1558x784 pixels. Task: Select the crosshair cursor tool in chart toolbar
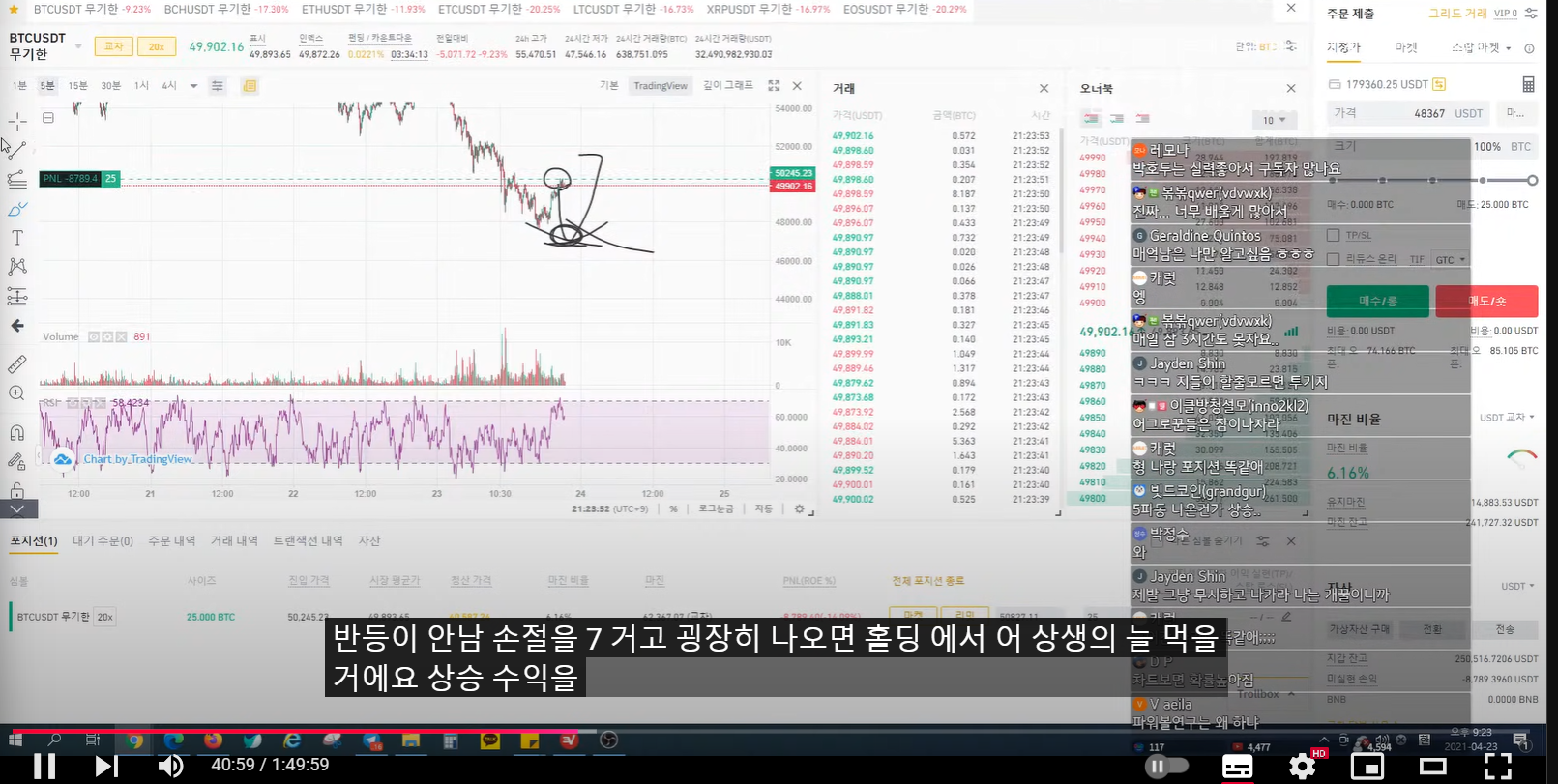click(17, 121)
